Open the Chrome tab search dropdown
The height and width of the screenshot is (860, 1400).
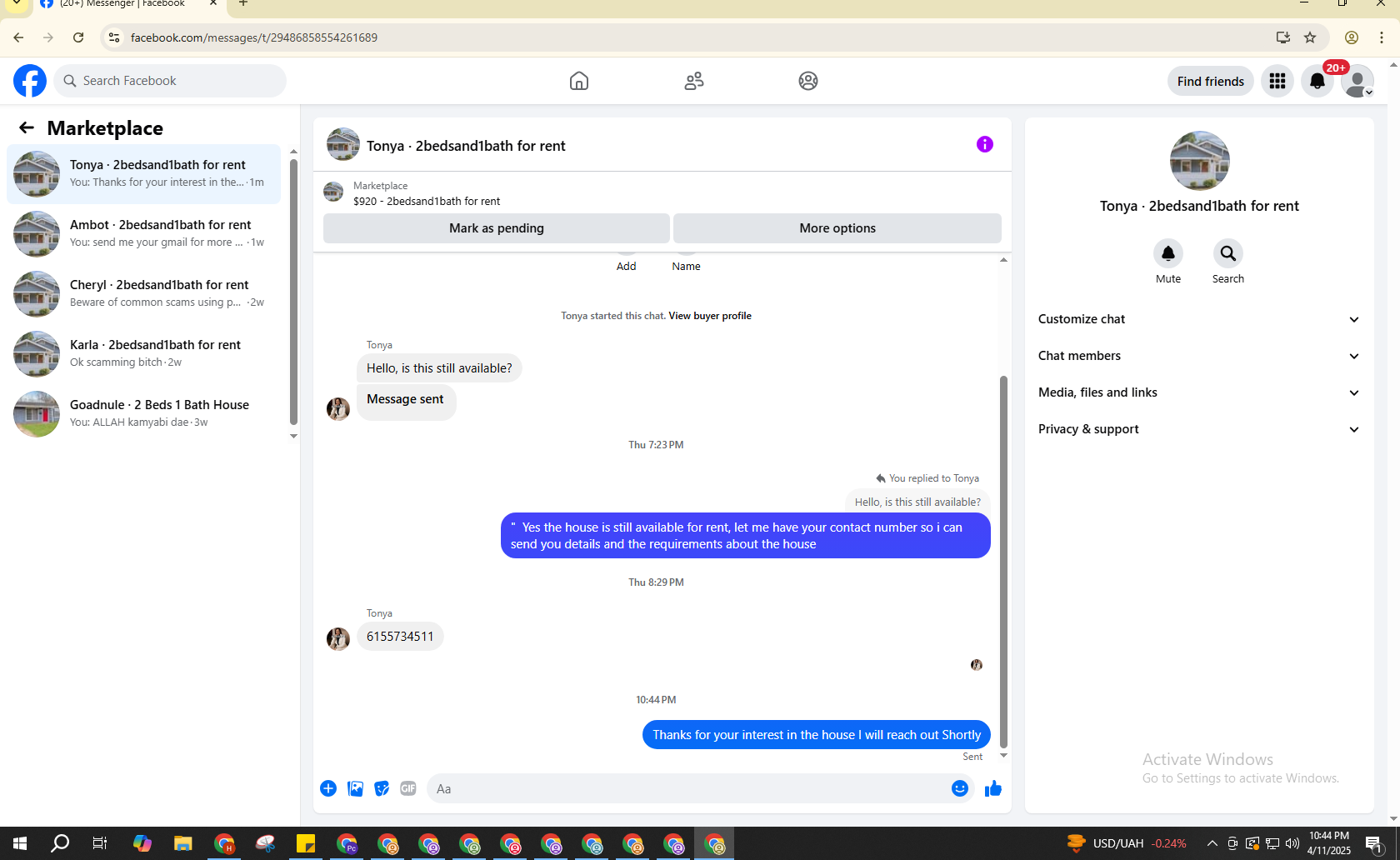[x=17, y=4]
